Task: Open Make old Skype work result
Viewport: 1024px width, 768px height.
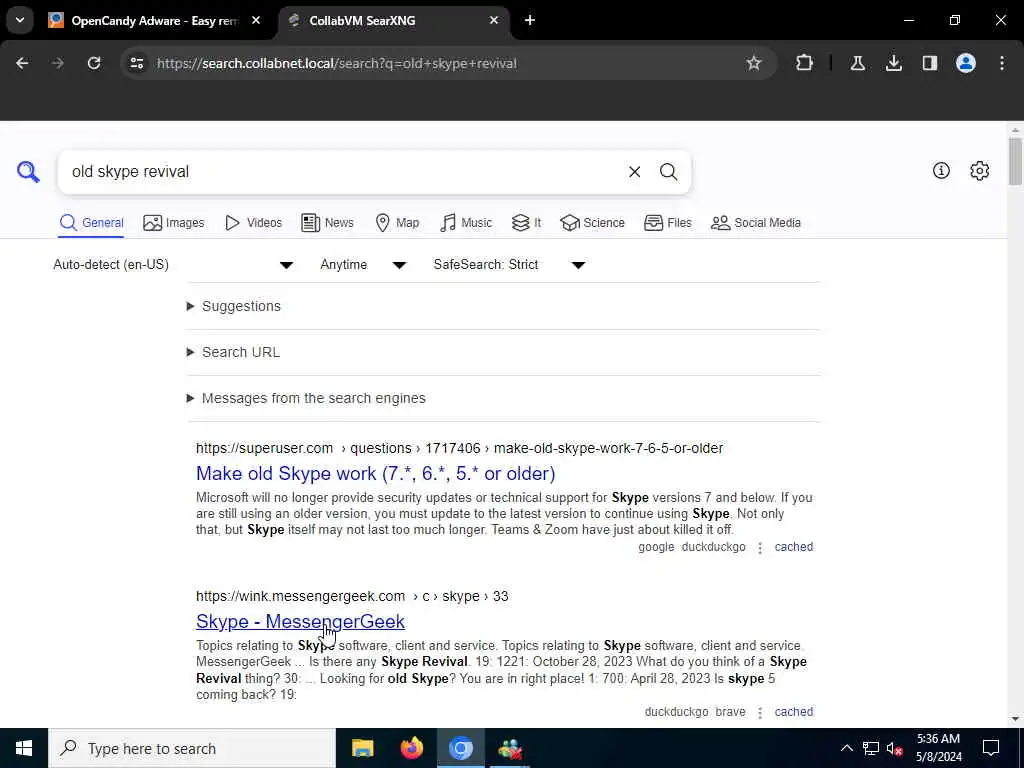Action: [x=376, y=473]
